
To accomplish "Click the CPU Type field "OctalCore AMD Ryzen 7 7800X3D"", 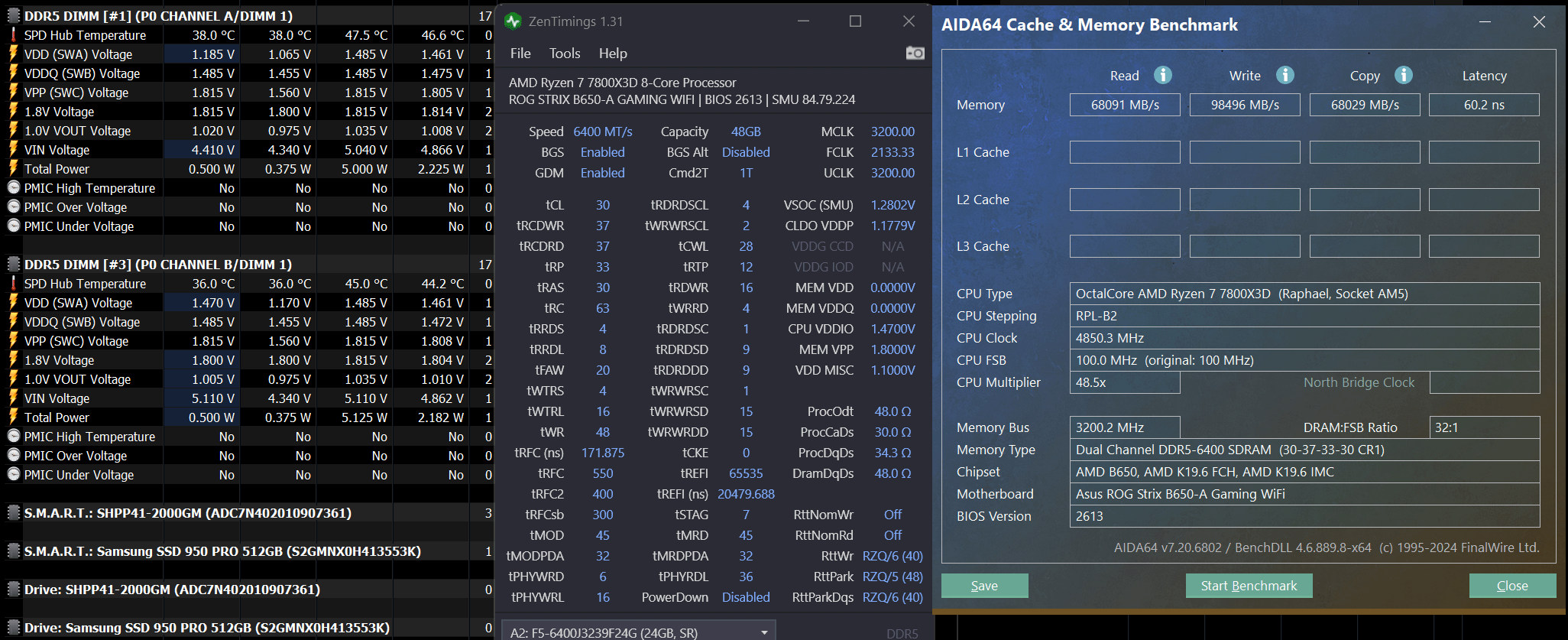I will [x=1304, y=294].
